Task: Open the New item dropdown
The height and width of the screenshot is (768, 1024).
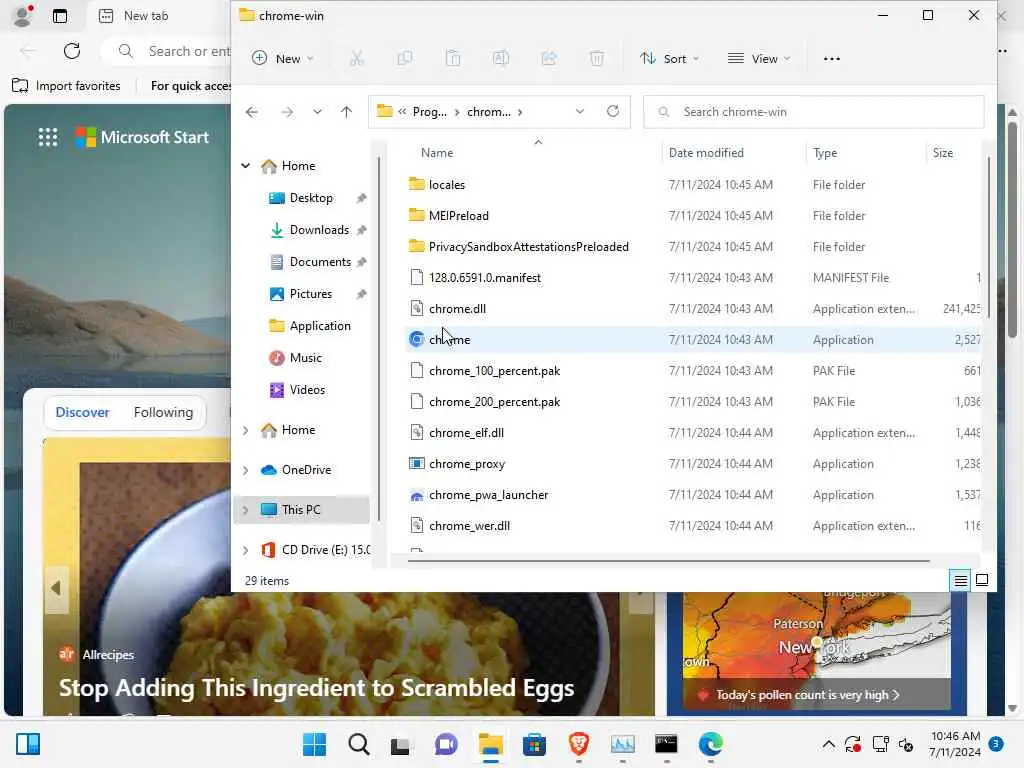Action: (283, 59)
